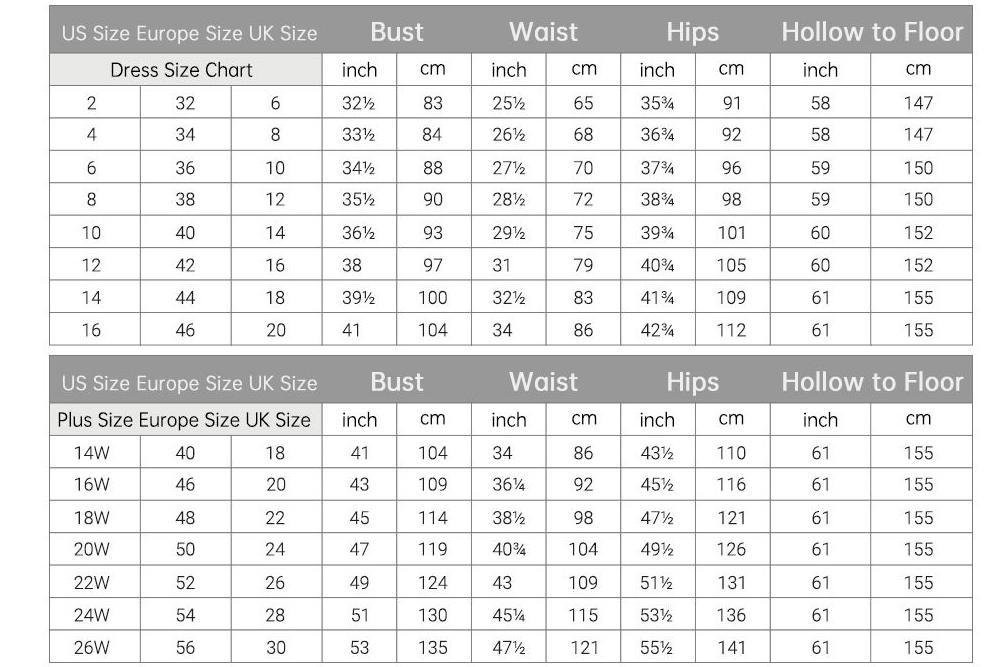Select the 20W size cell
The image size is (1000, 667).
pyautogui.click(x=92, y=550)
